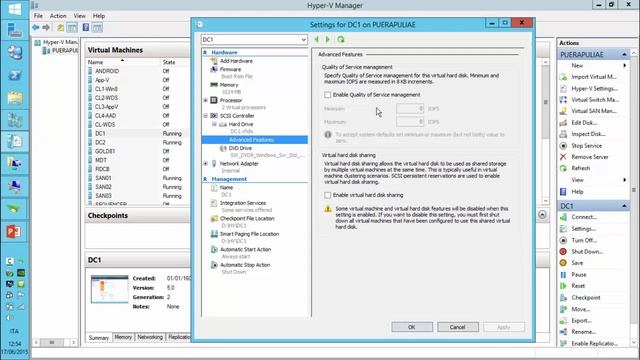640x360 pixels.
Task: Select Automatic Start Action item
Action: [x=245, y=249]
